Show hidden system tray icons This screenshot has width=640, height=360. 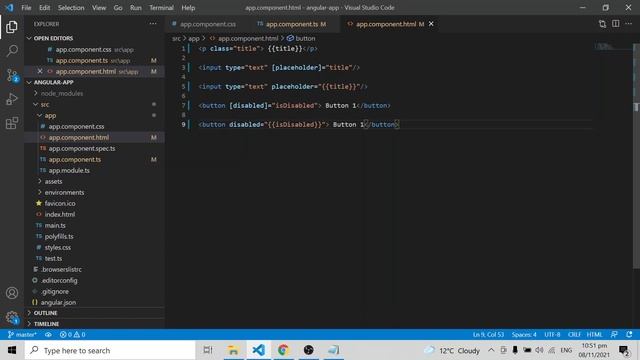[491, 350]
